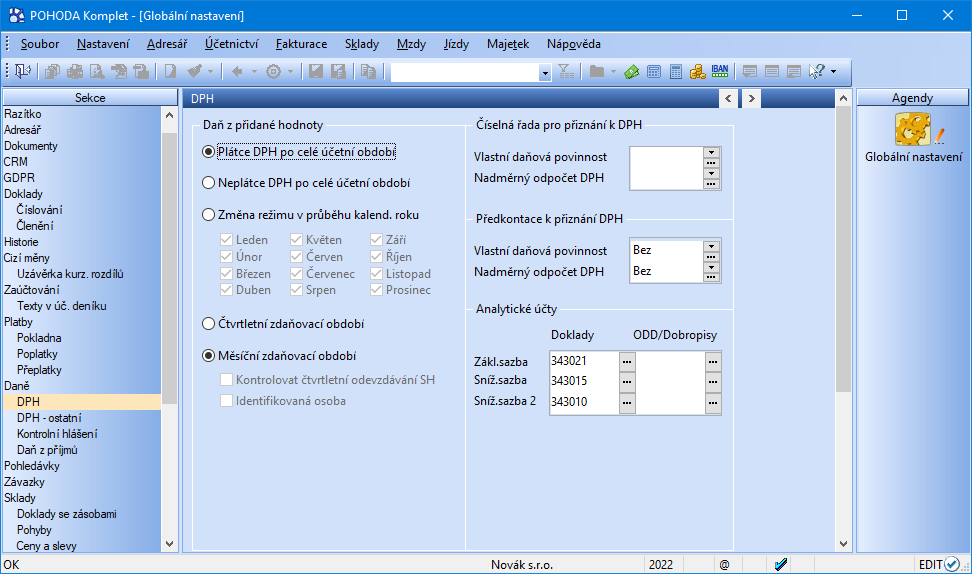Image resolution: width=972 pixels, height=574 pixels.
Task: Click the EDIT mode indicator icon
Action: coord(952,564)
